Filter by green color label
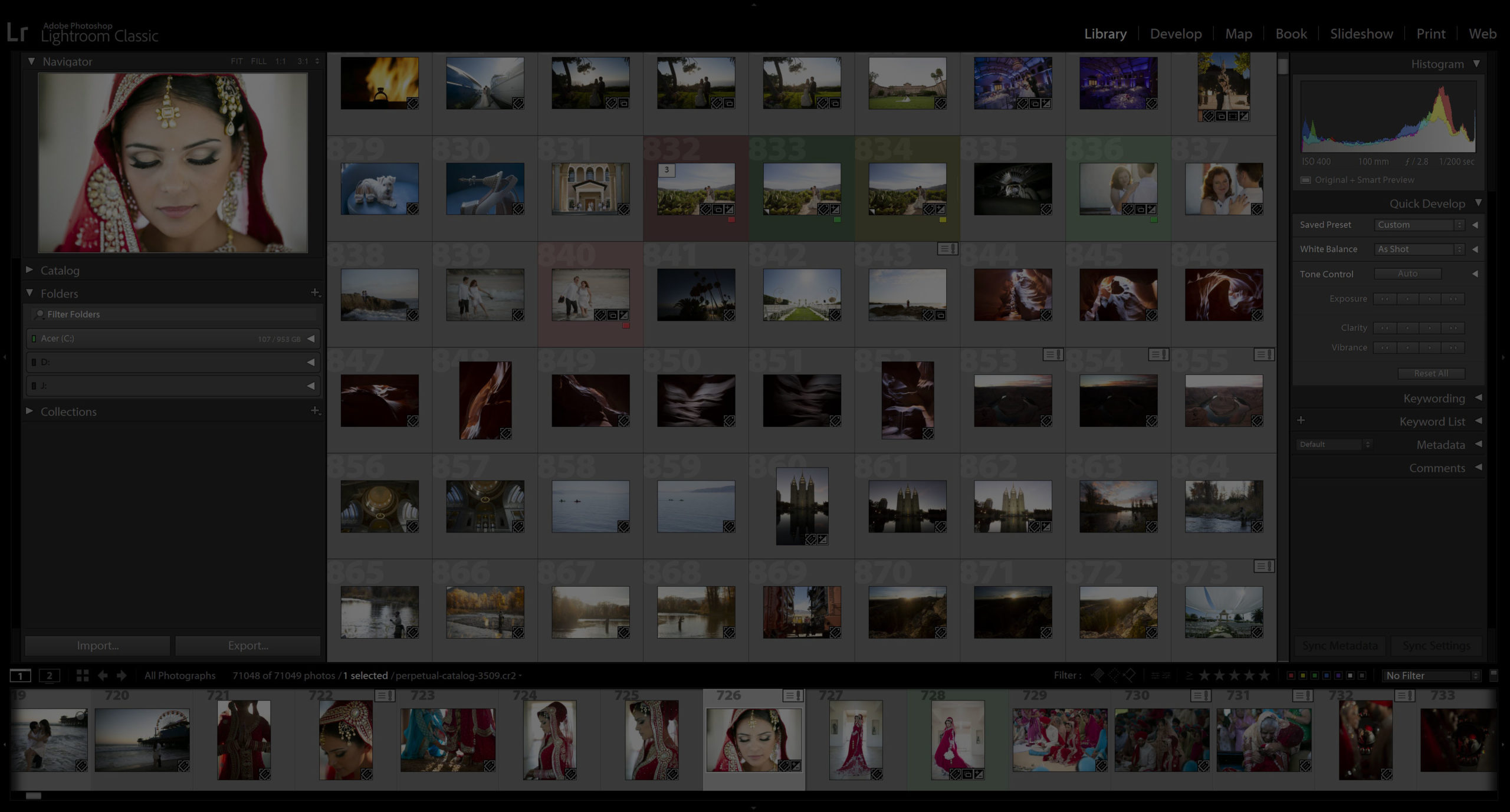 (1315, 676)
